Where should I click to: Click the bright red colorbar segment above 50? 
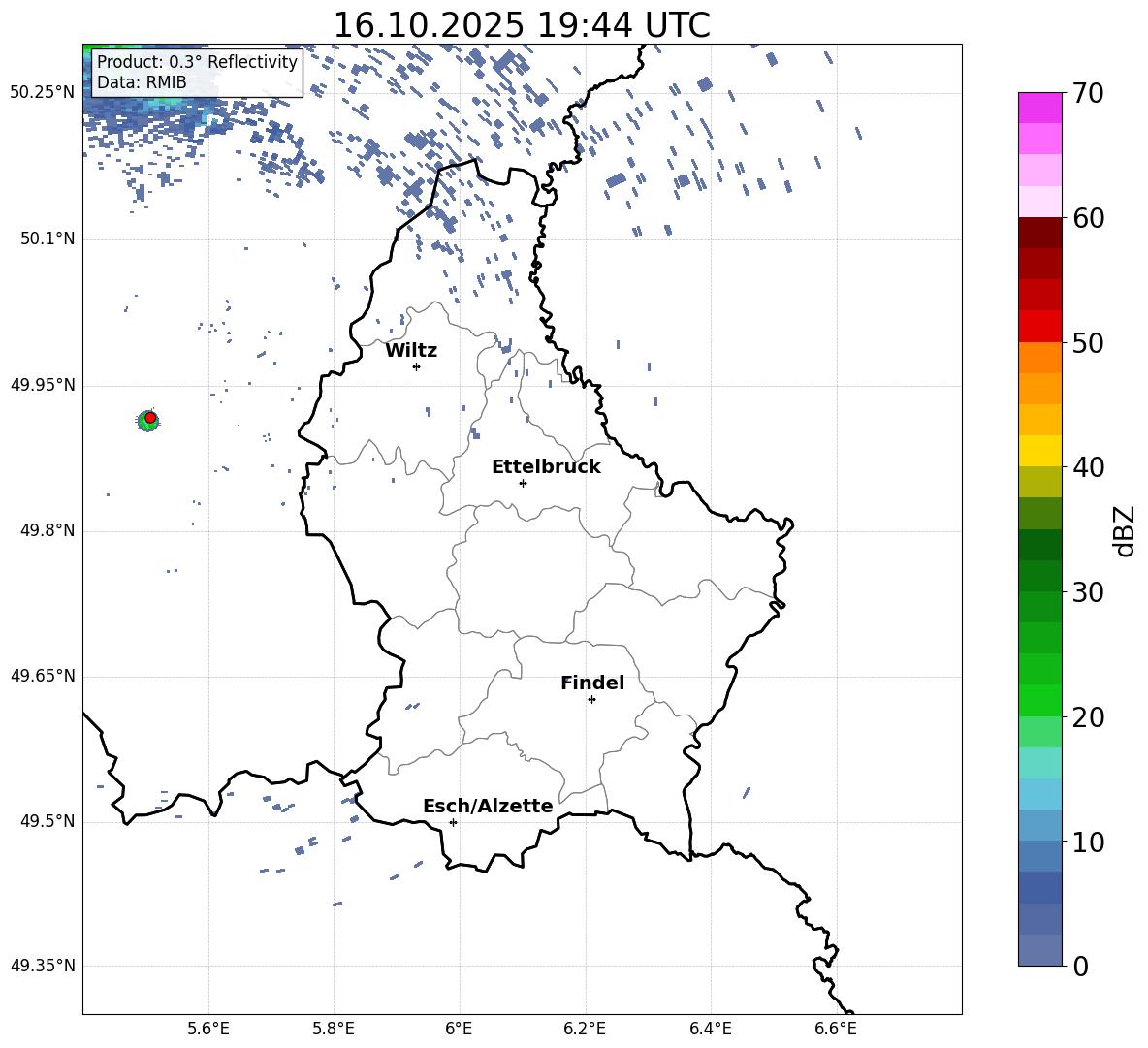(1039, 327)
